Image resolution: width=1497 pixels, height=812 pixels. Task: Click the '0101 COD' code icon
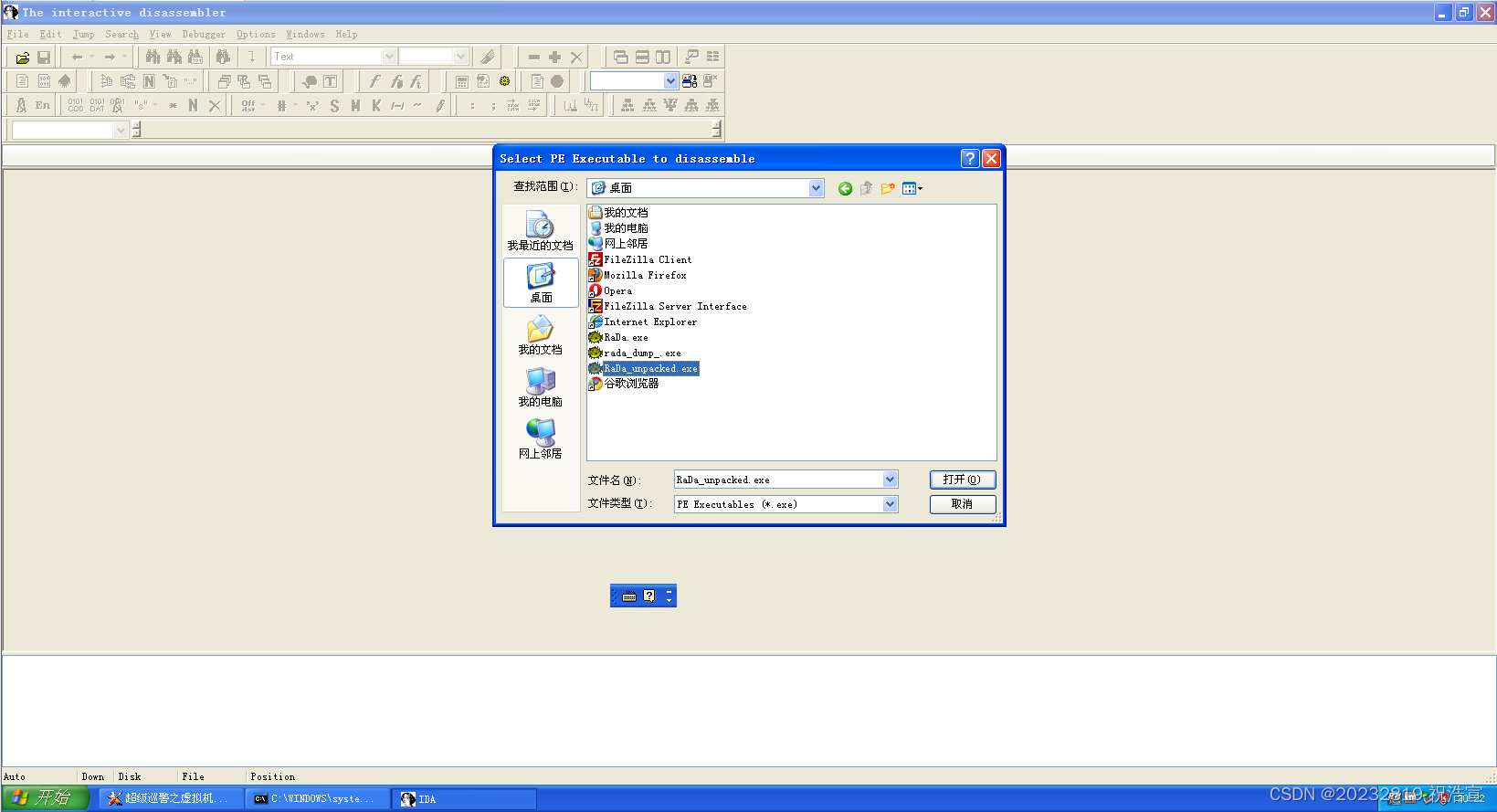tap(76, 106)
